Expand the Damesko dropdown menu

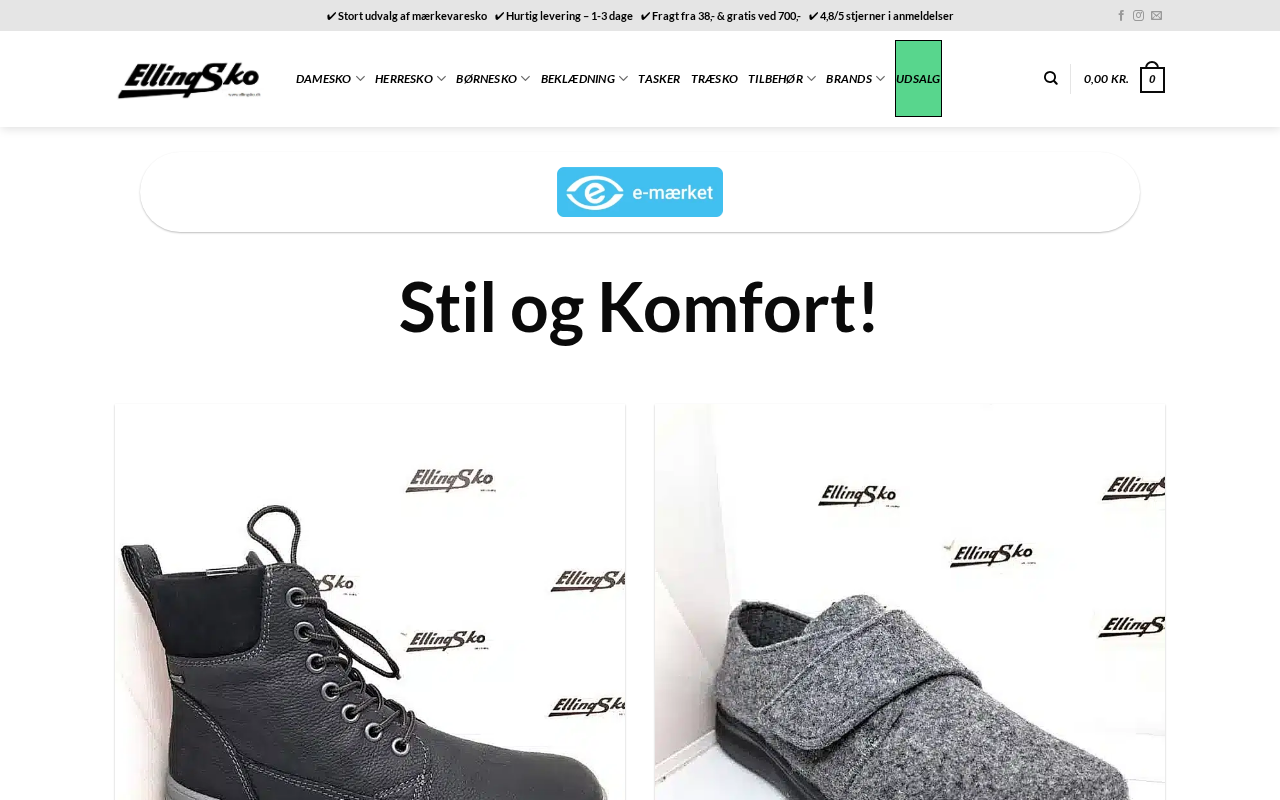tap(330, 79)
